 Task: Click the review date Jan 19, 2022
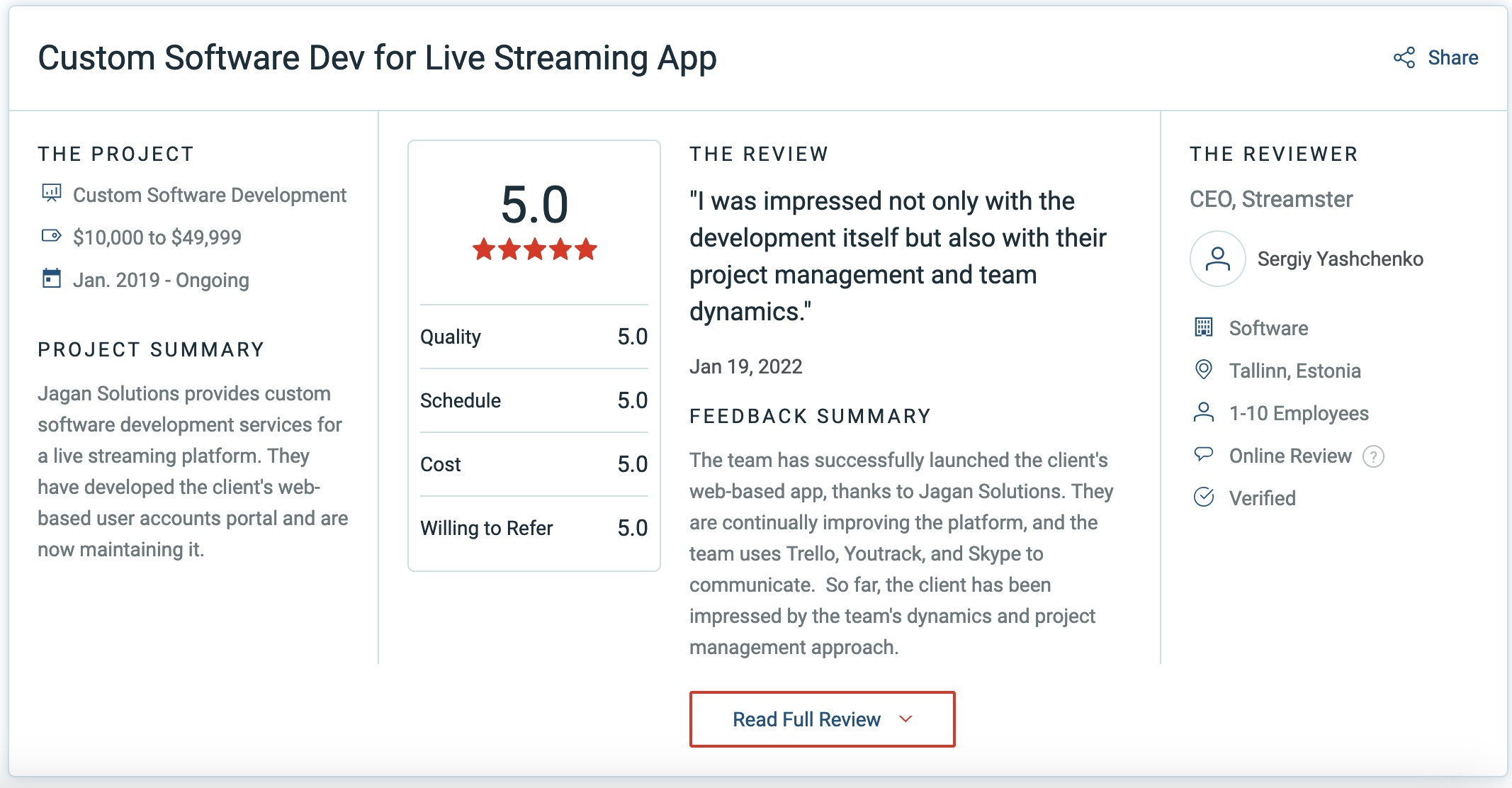pos(746,366)
